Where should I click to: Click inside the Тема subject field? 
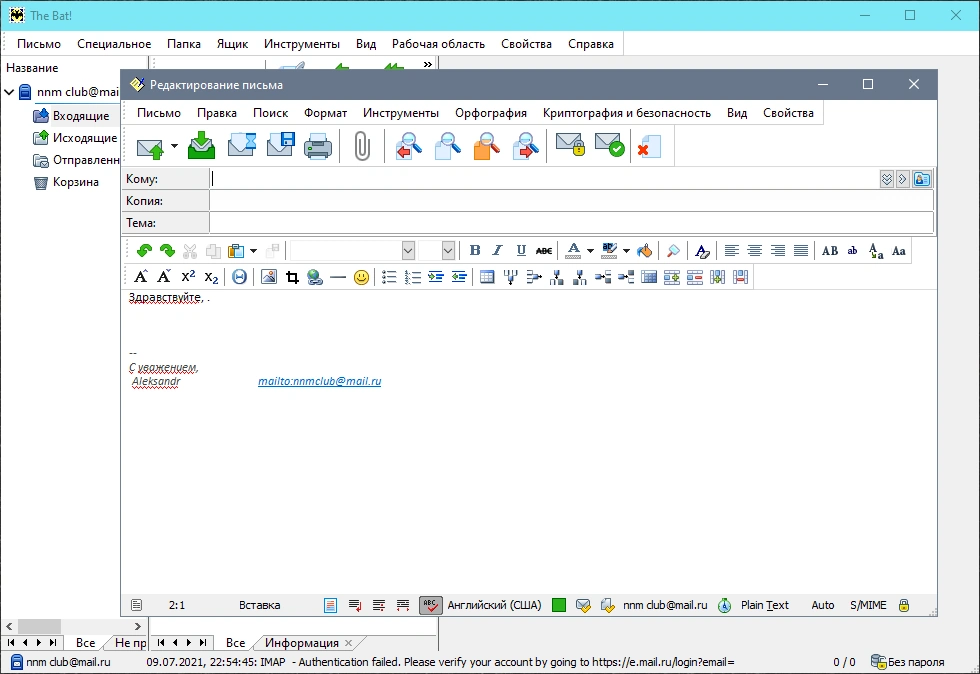(x=571, y=223)
